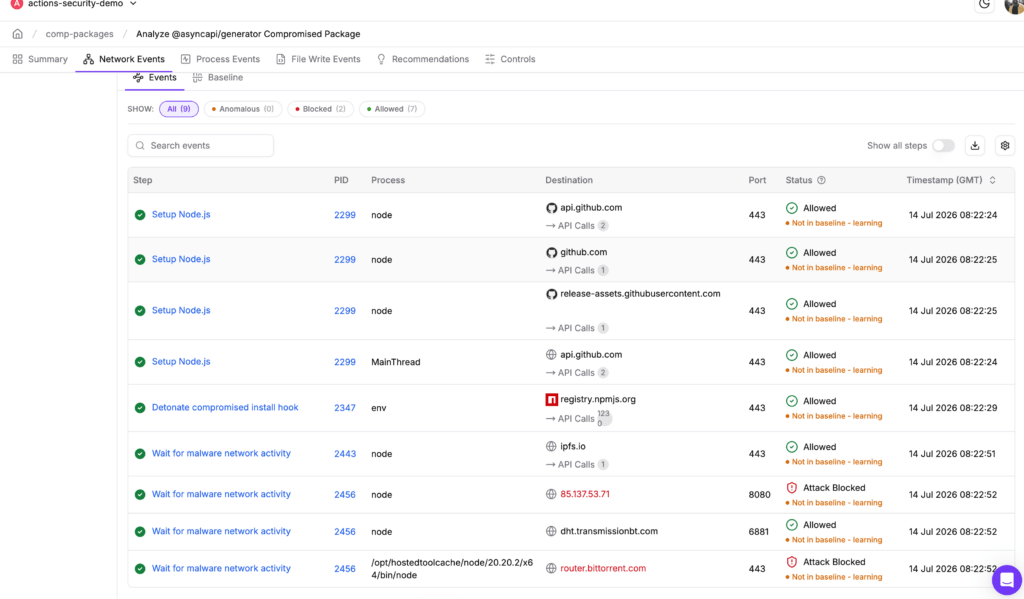Toggle dark mode moon icon
This screenshot has width=1024, height=599.
coord(984,5)
